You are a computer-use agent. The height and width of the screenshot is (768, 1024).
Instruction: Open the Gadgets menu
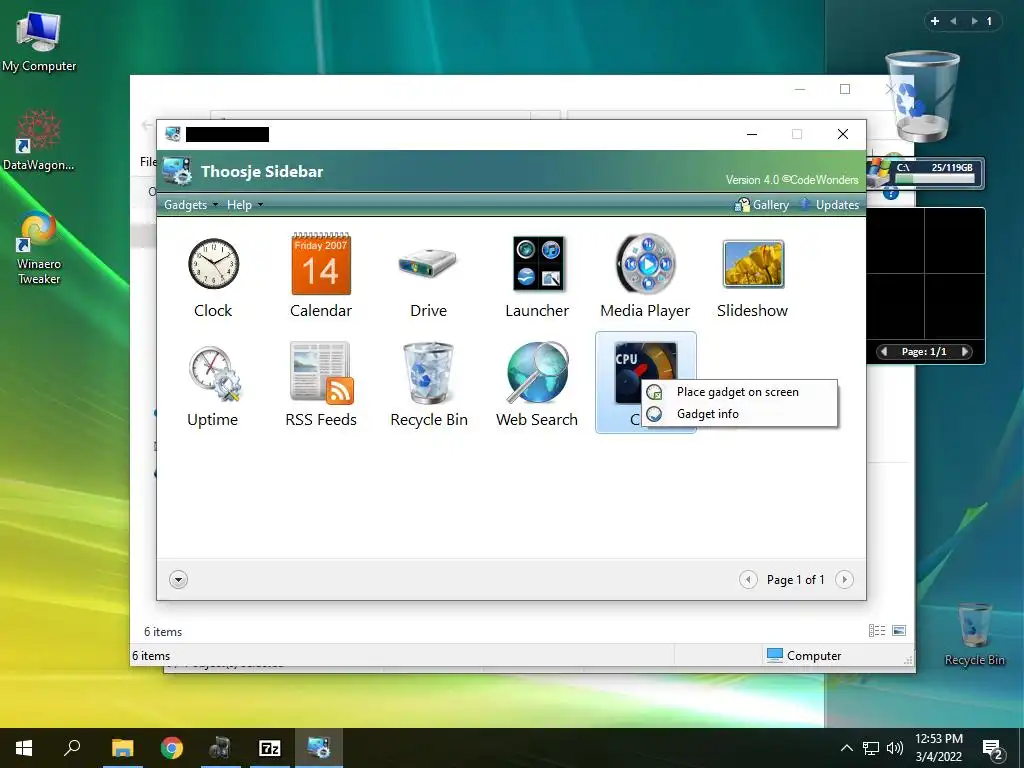[191, 205]
